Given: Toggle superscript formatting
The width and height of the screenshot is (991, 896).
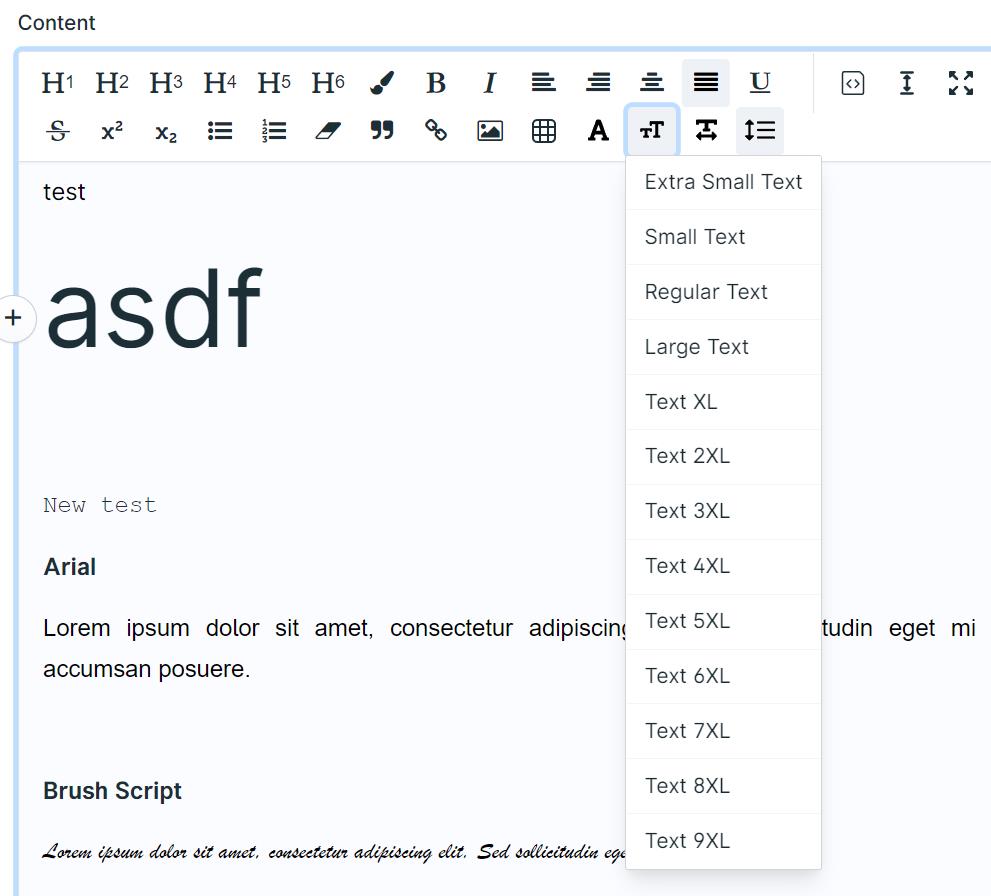Looking at the screenshot, I should coord(112,131).
